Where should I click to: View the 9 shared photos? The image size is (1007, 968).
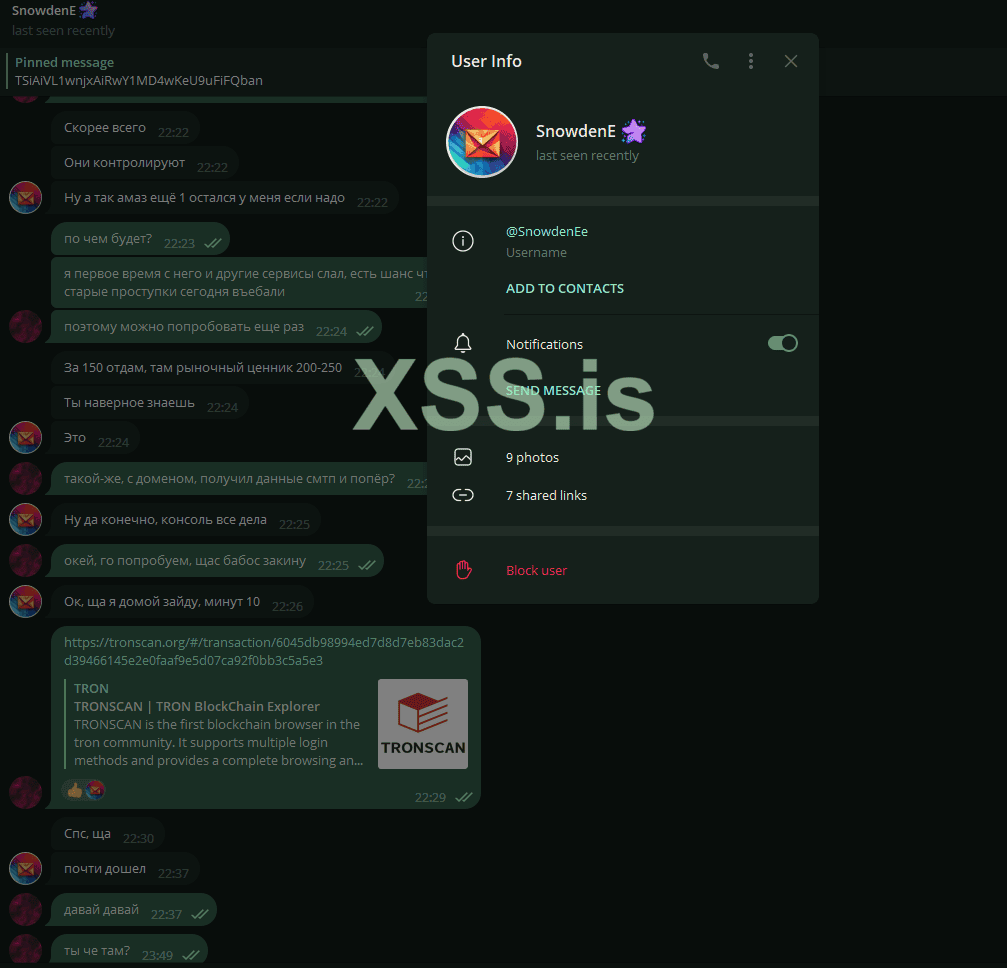point(532,457)
